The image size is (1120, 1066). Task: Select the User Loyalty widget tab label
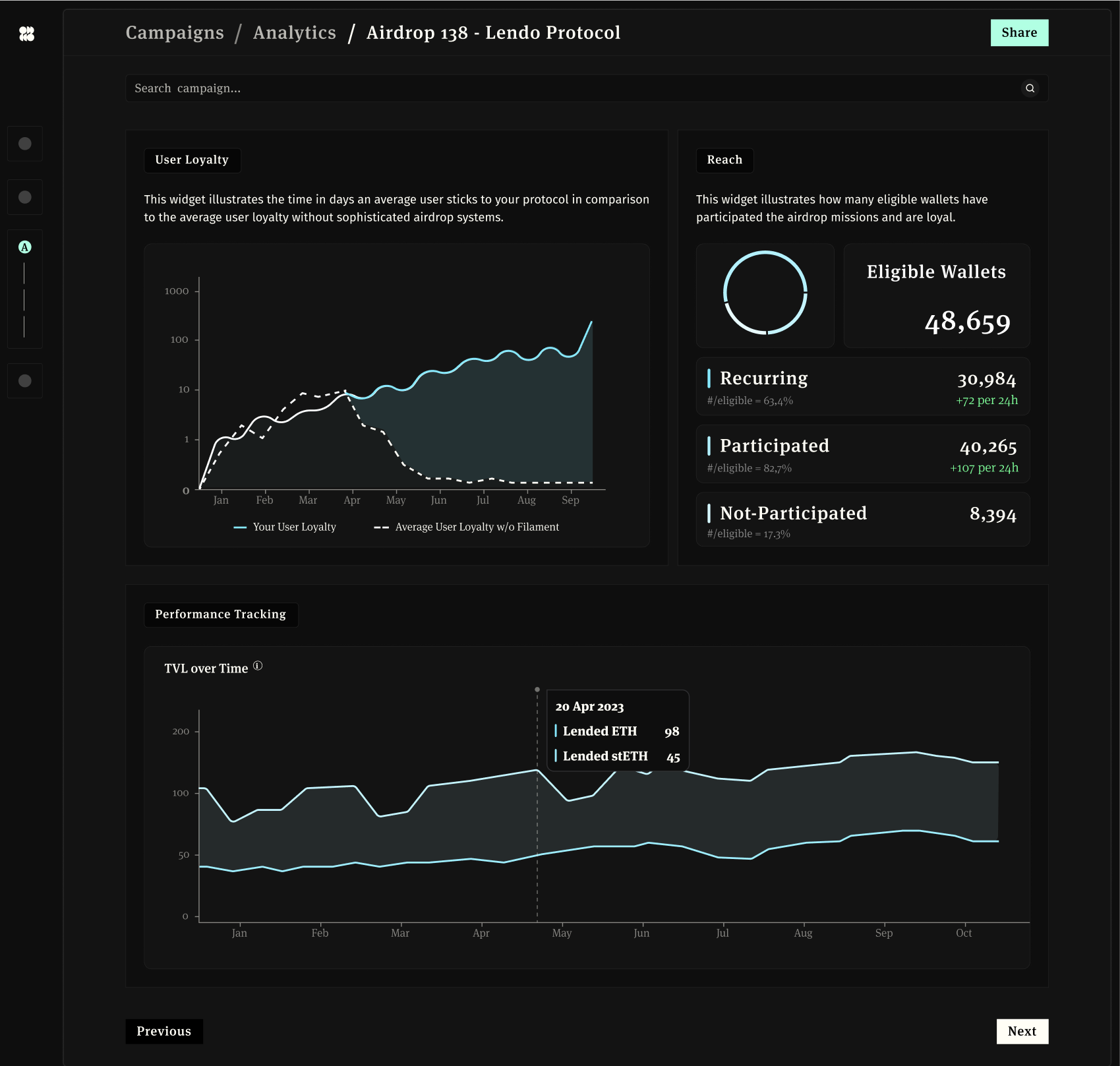point(192,160)
